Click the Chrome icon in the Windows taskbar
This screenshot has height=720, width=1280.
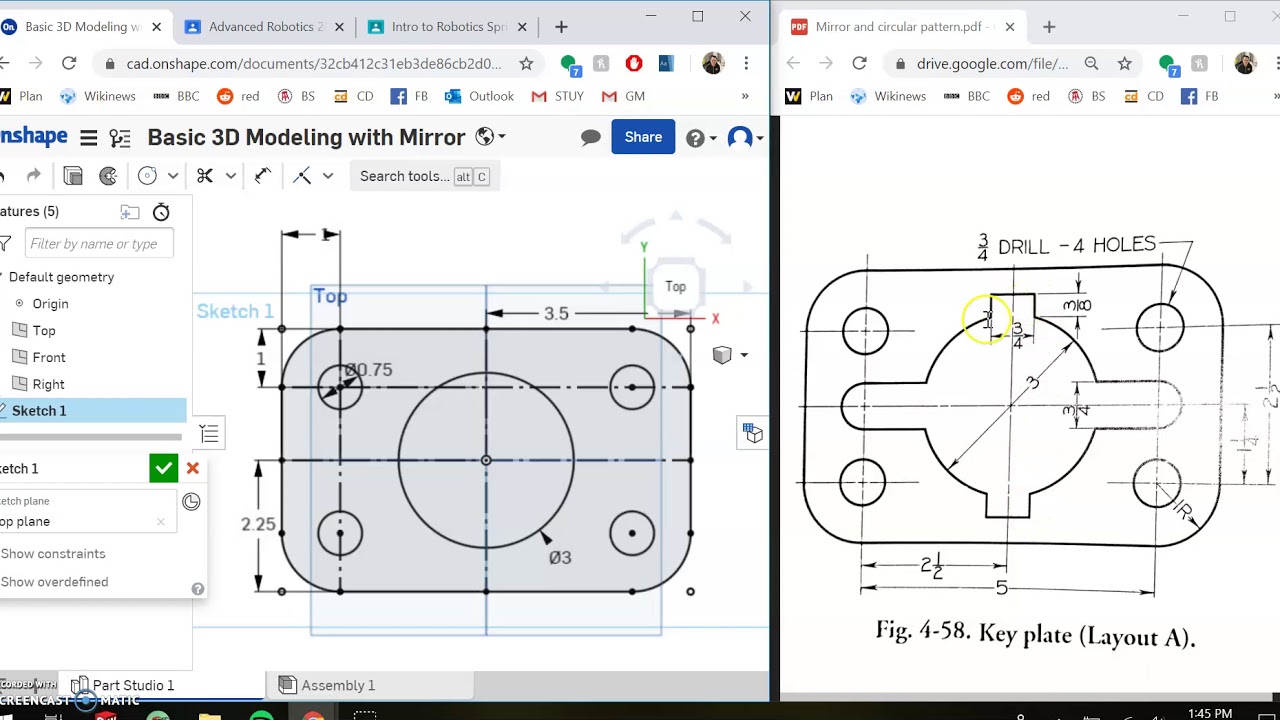314,715
